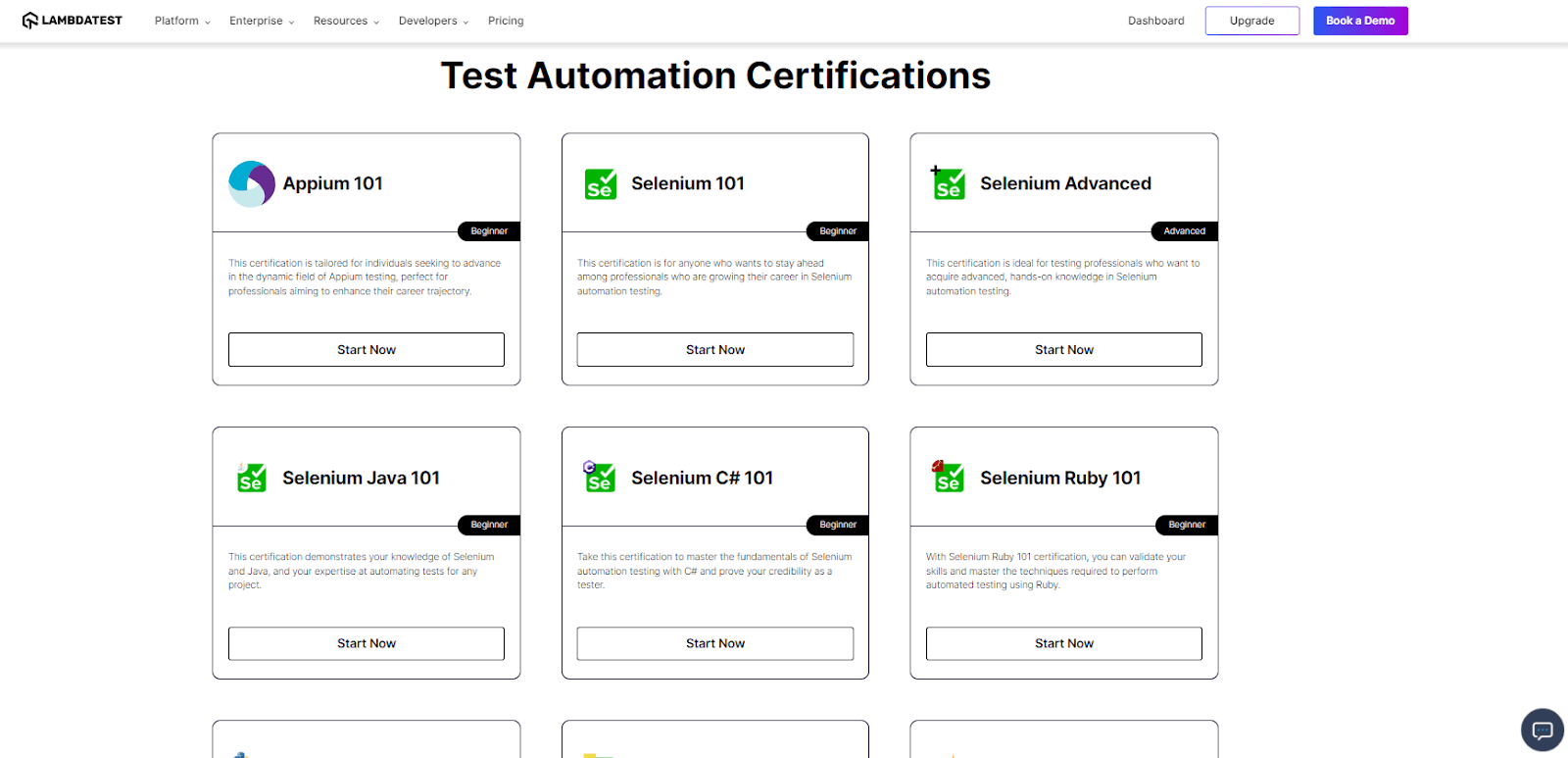Click the Selenium Ruby 101 card title
The image size is (1568, 758).
pos(1061,478)
